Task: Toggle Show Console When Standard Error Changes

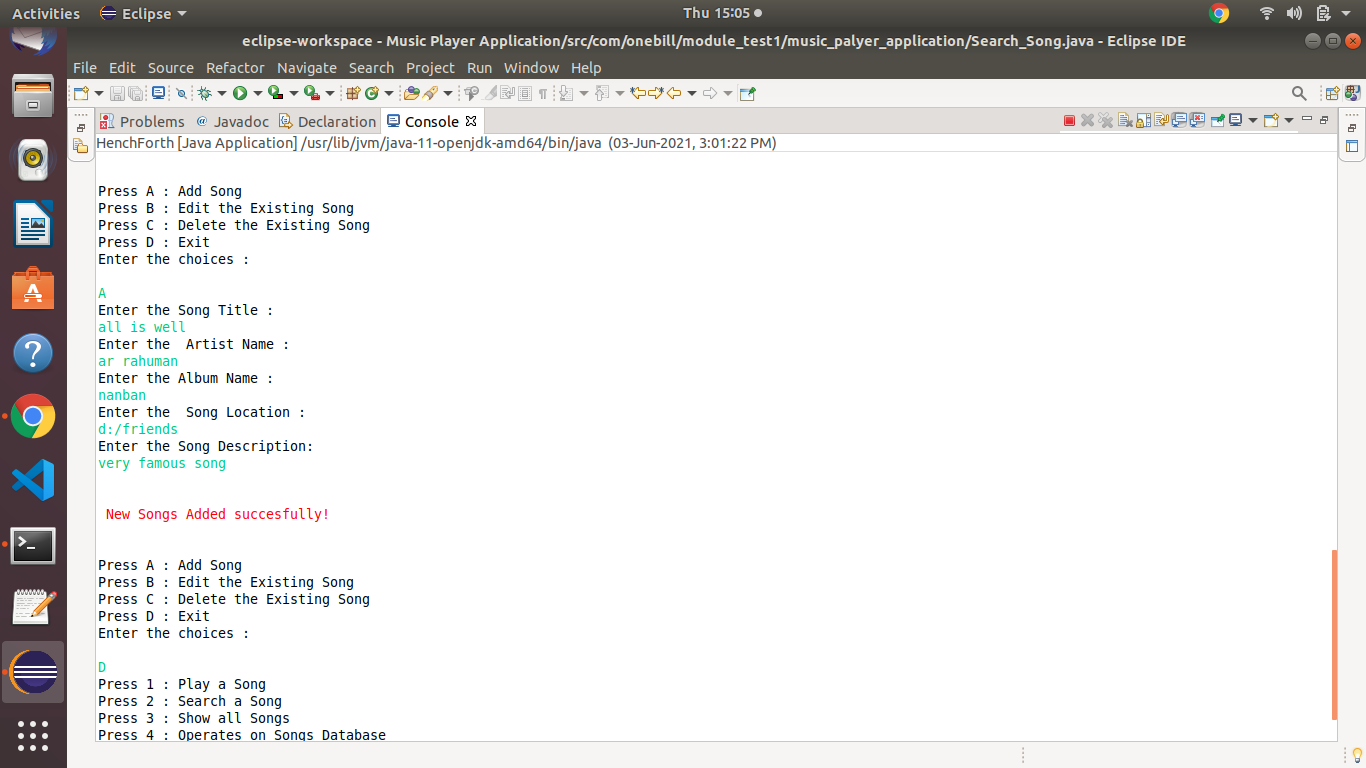Action: pos(1196,120)
